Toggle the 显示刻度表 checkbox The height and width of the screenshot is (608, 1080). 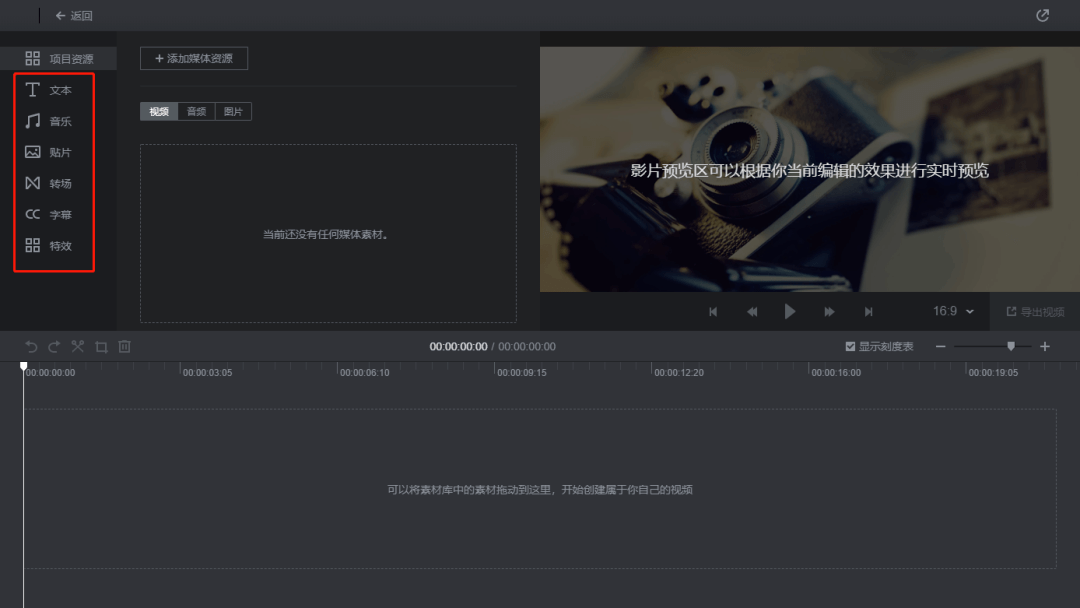[x=850, y=346]
